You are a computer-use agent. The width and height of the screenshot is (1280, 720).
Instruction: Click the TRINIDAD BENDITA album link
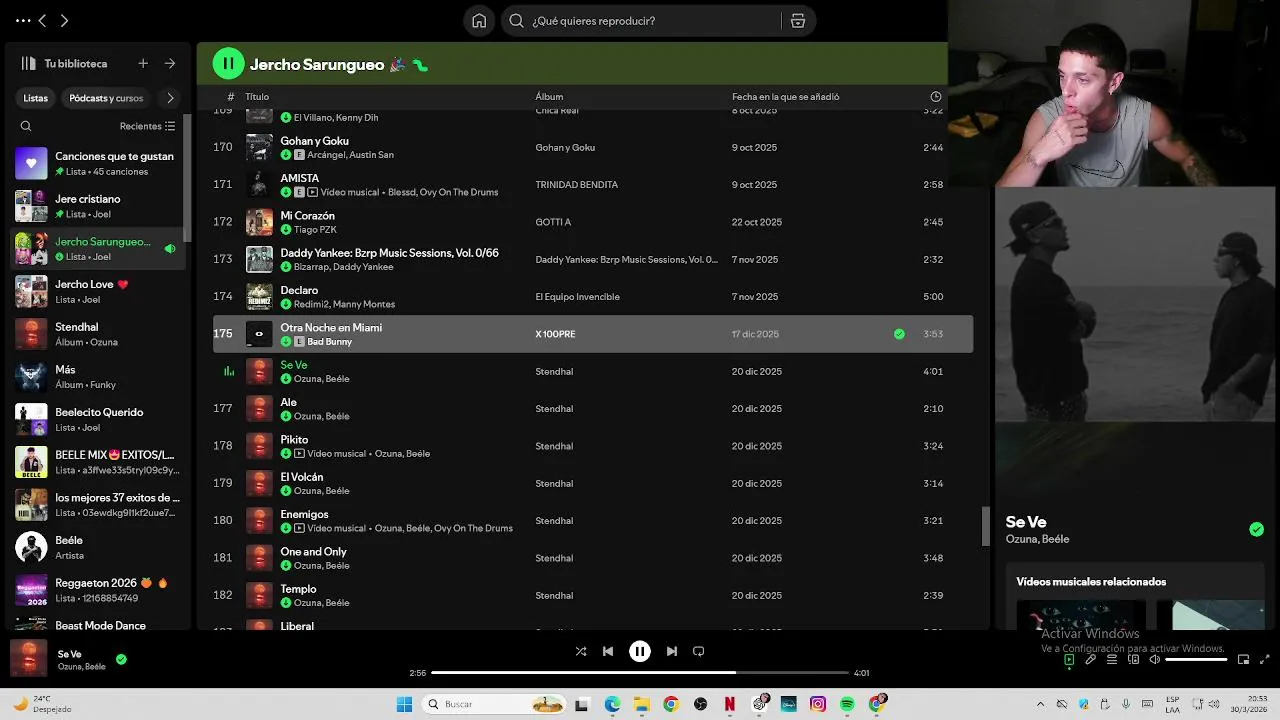576,185
